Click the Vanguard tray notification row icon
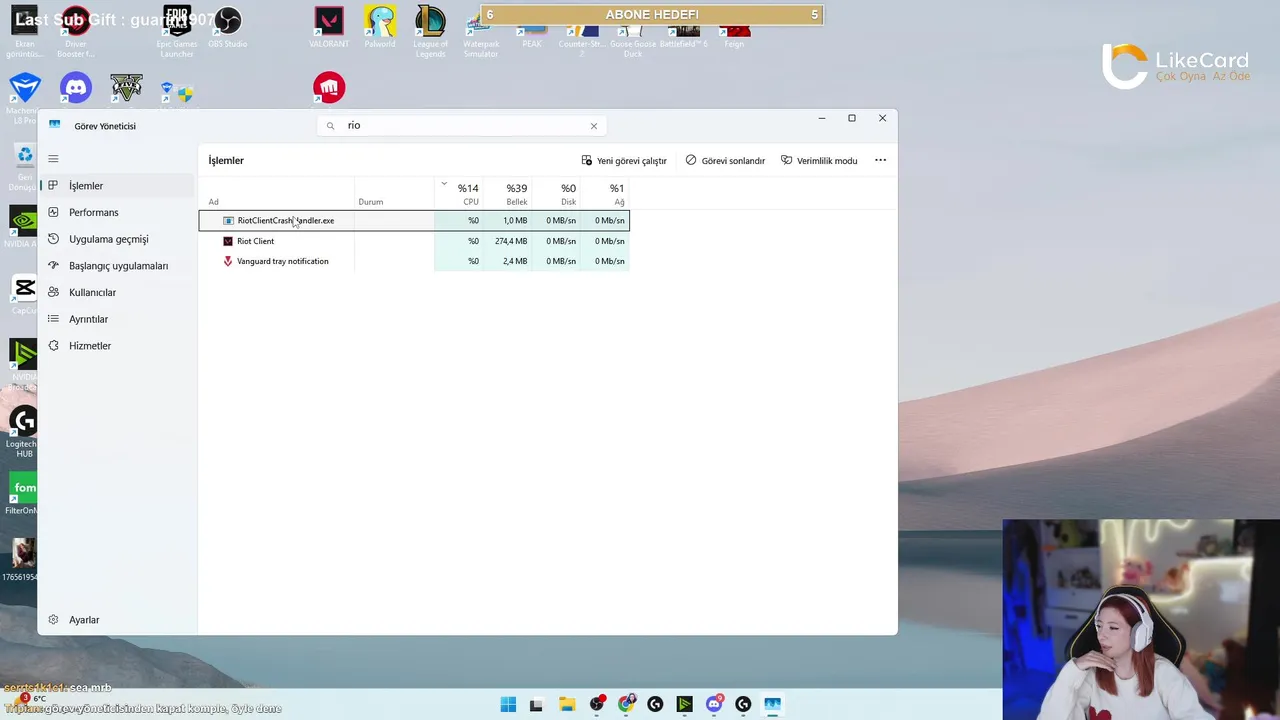 [x=228, y=261]
